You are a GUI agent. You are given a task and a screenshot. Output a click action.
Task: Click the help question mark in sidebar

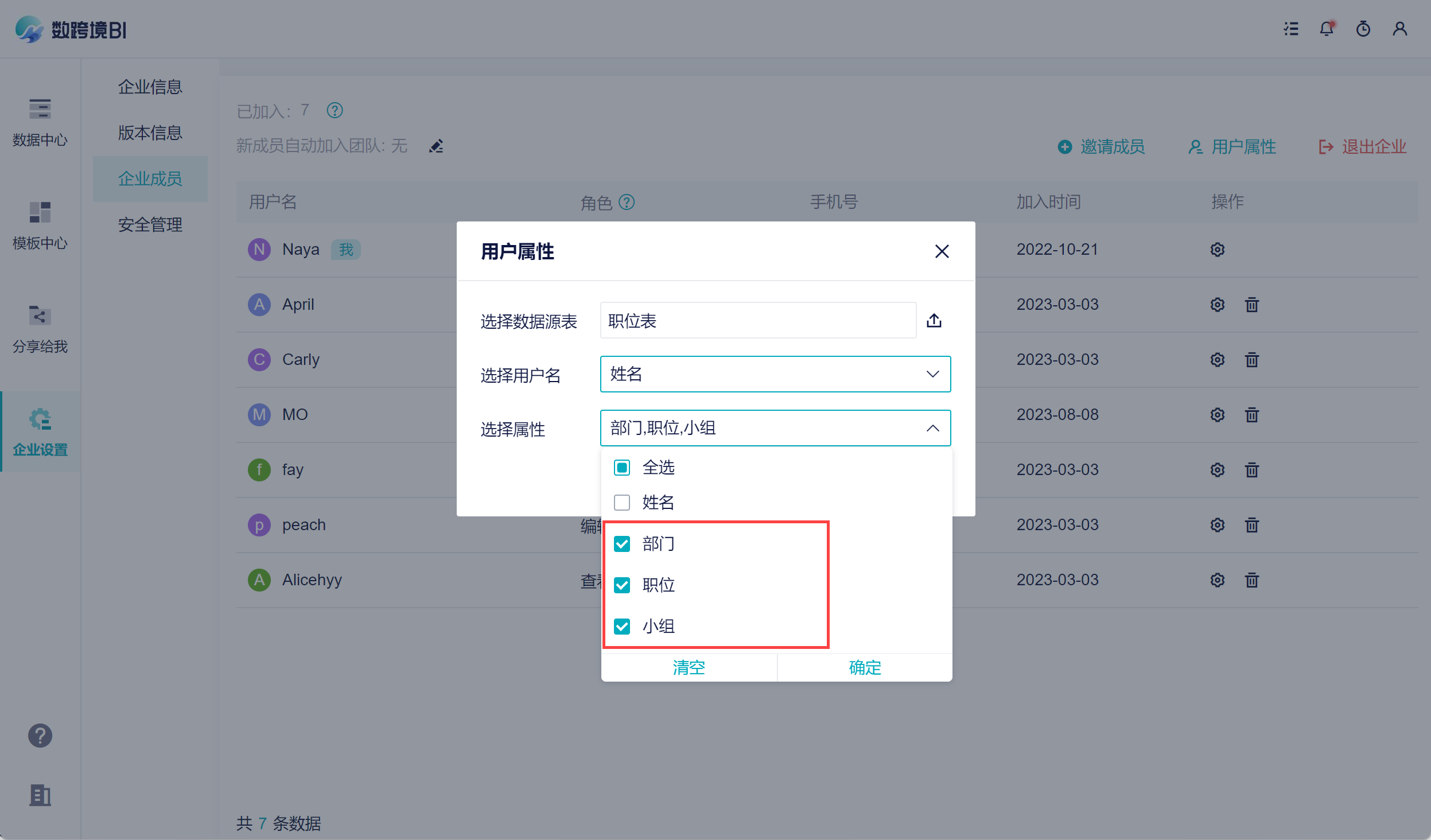click(x=40, y=736)
